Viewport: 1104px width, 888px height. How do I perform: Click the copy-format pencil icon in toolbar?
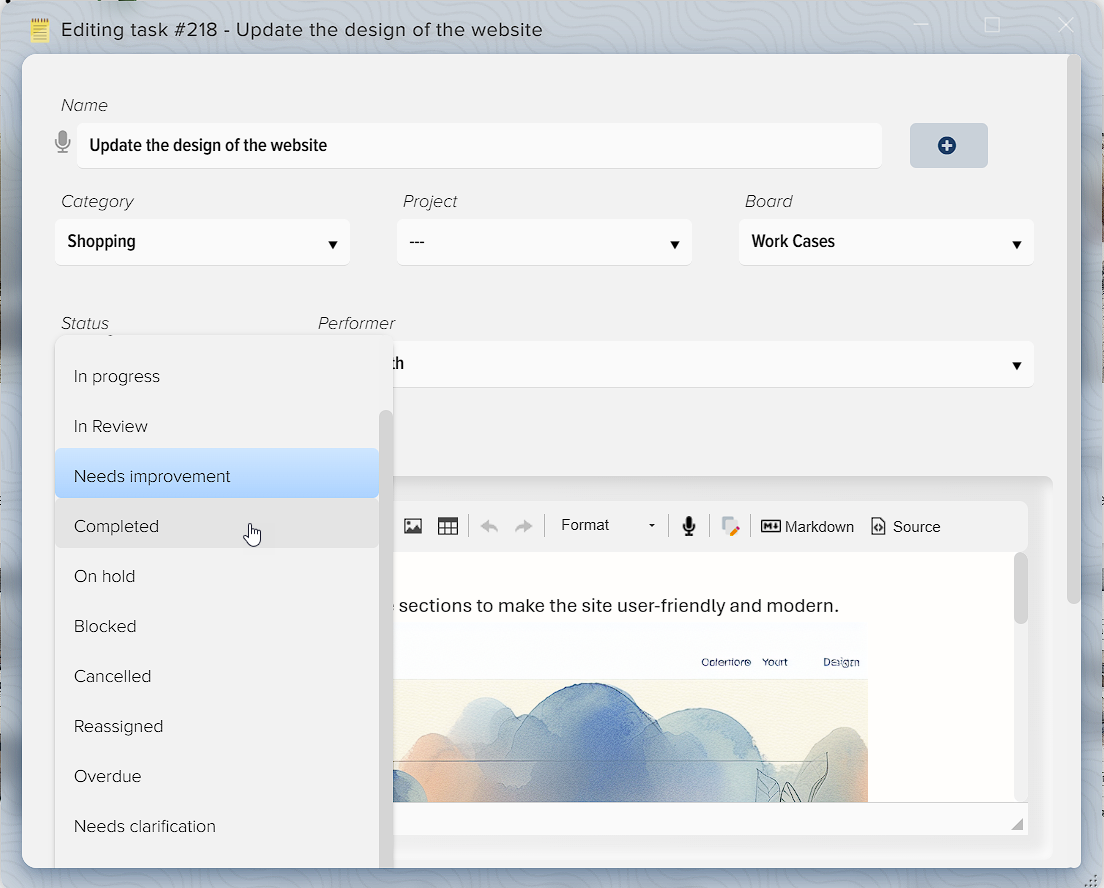click(730, 526)
